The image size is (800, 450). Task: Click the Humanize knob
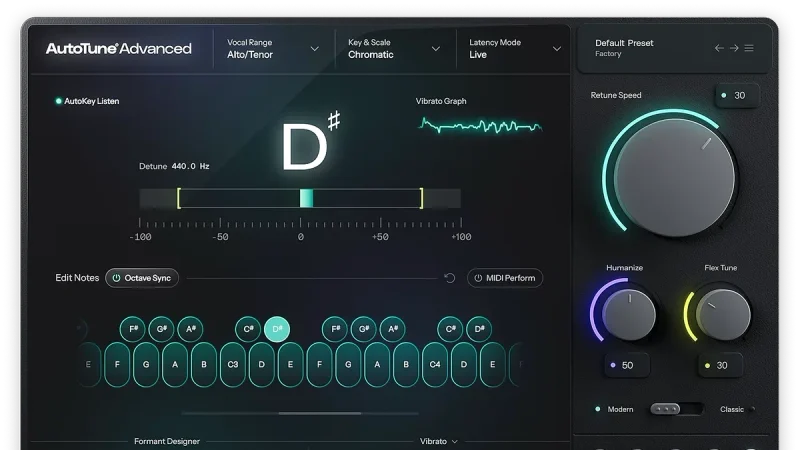pyautogui.click(x=630, y=314)
